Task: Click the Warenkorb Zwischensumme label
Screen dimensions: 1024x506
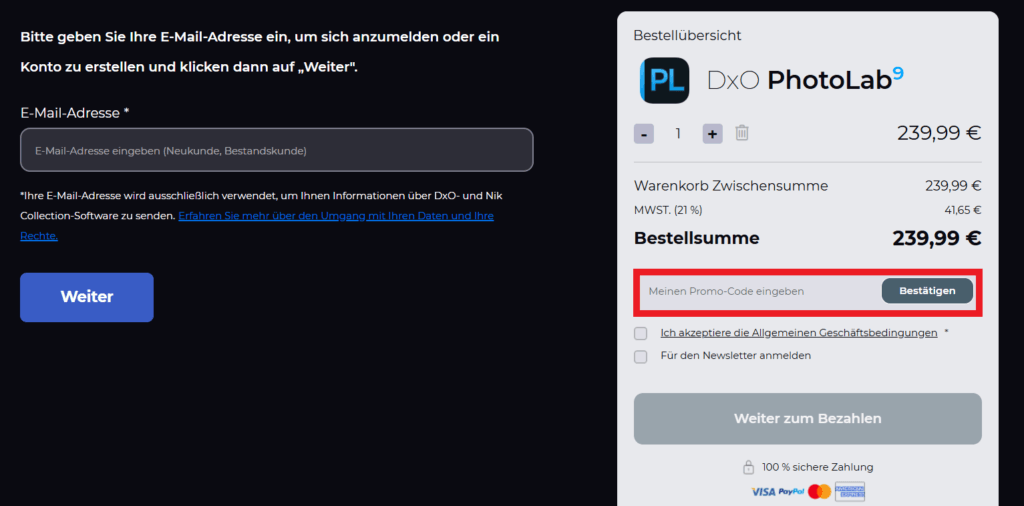Action: pyautogui.click(x=731, y=186)
